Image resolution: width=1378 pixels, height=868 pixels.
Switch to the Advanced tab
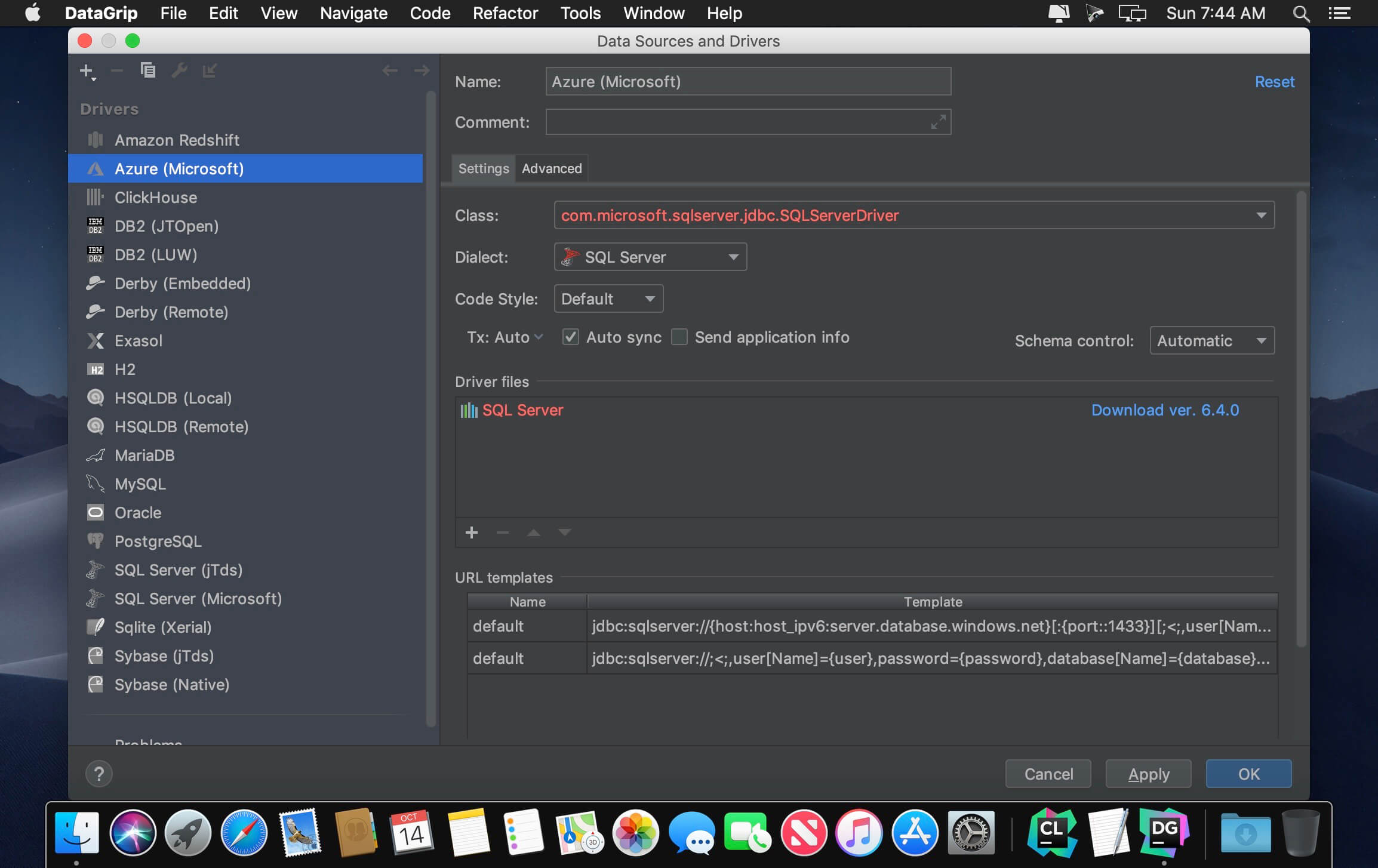[x=552, y=168]
